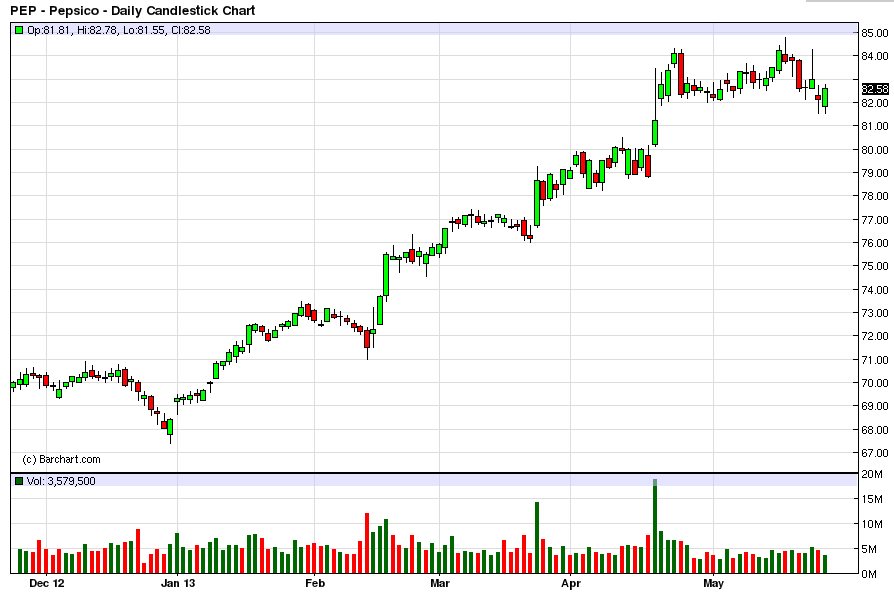This screenshot has height=596, width=894.
Task: Select the Feb date label
Action: (315, 583)
